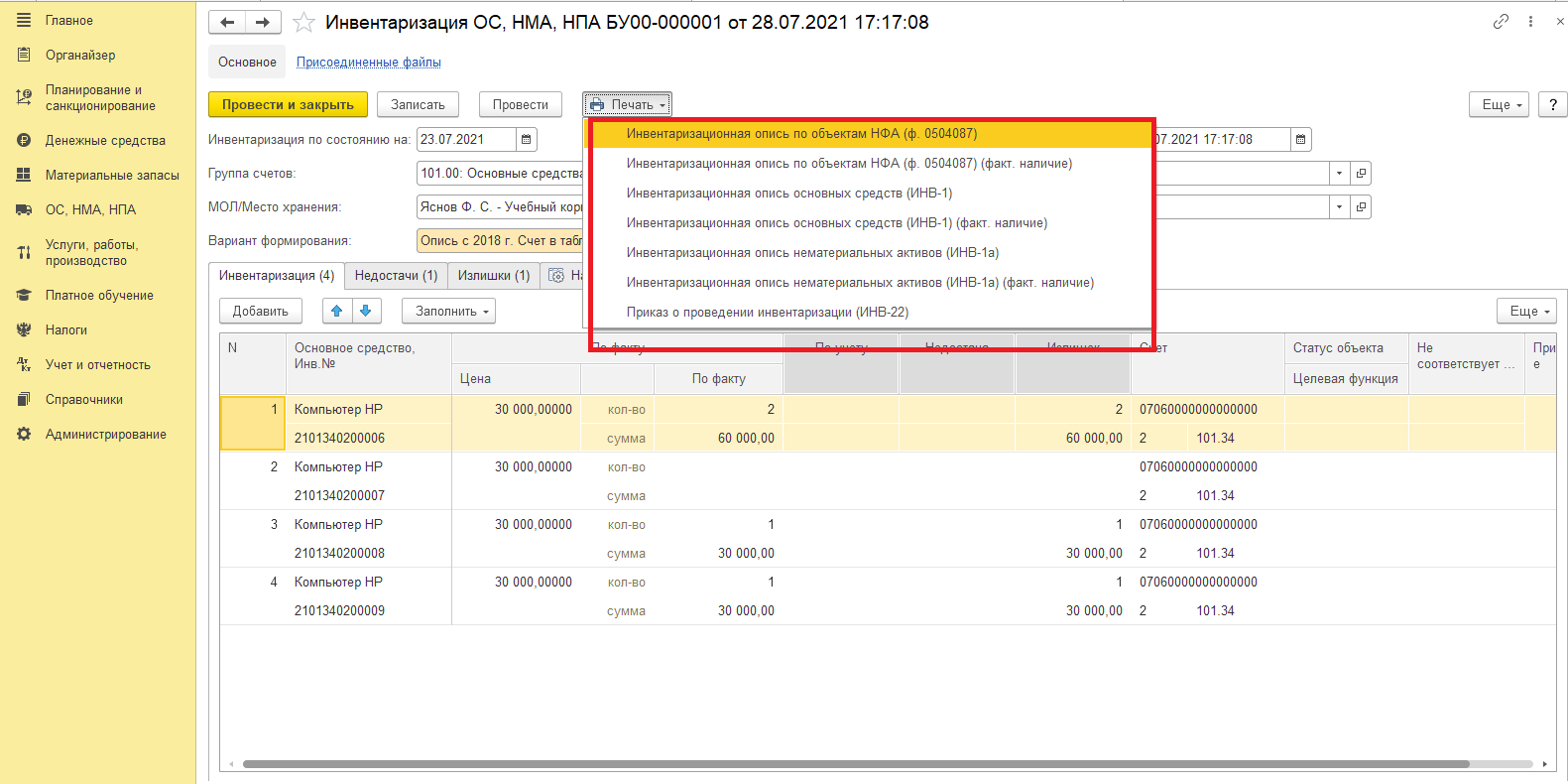Viewport: 1568px width, 784px height.
Task: Click the МОЛ/Место хранения field
Action: pos(501,206)
